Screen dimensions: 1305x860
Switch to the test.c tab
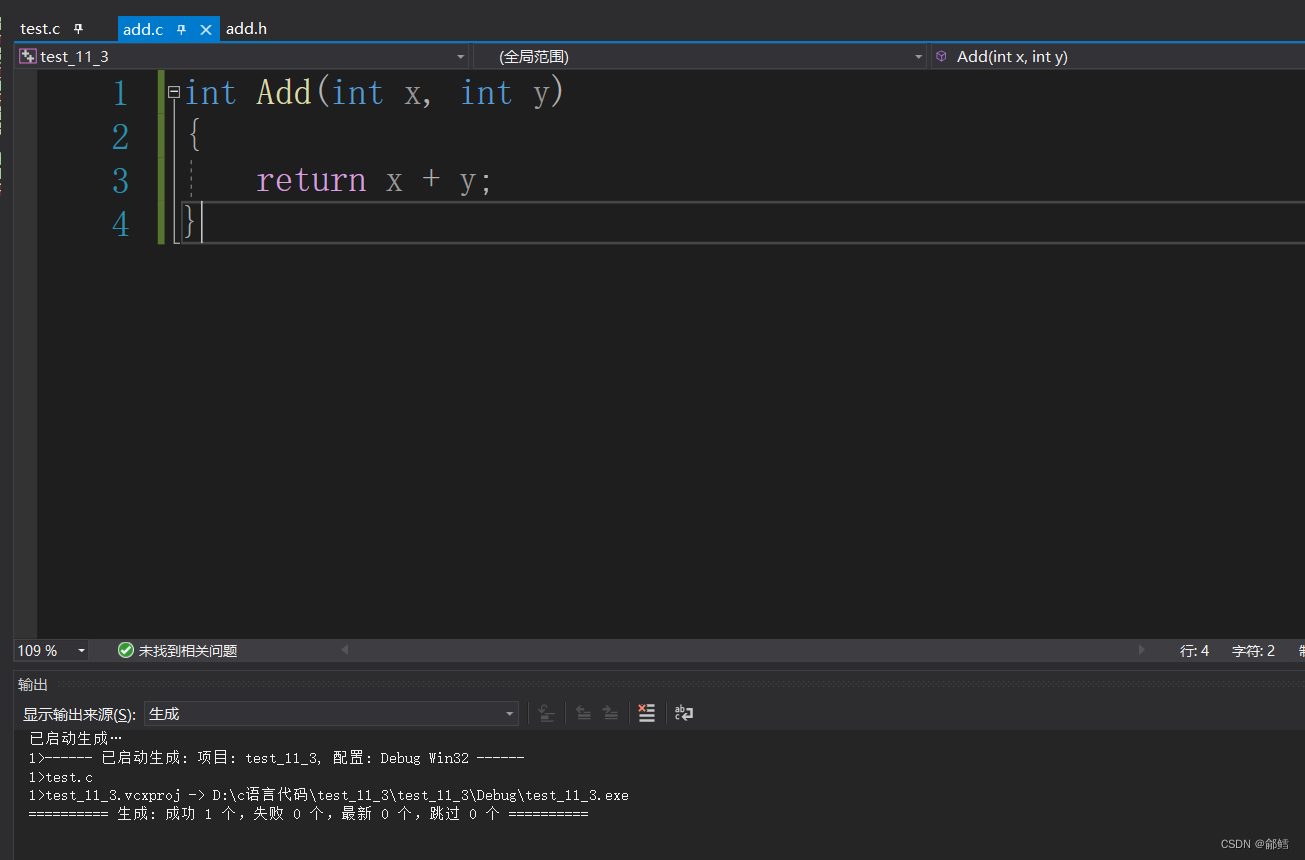pyautogui.click(x=40, y=29)
